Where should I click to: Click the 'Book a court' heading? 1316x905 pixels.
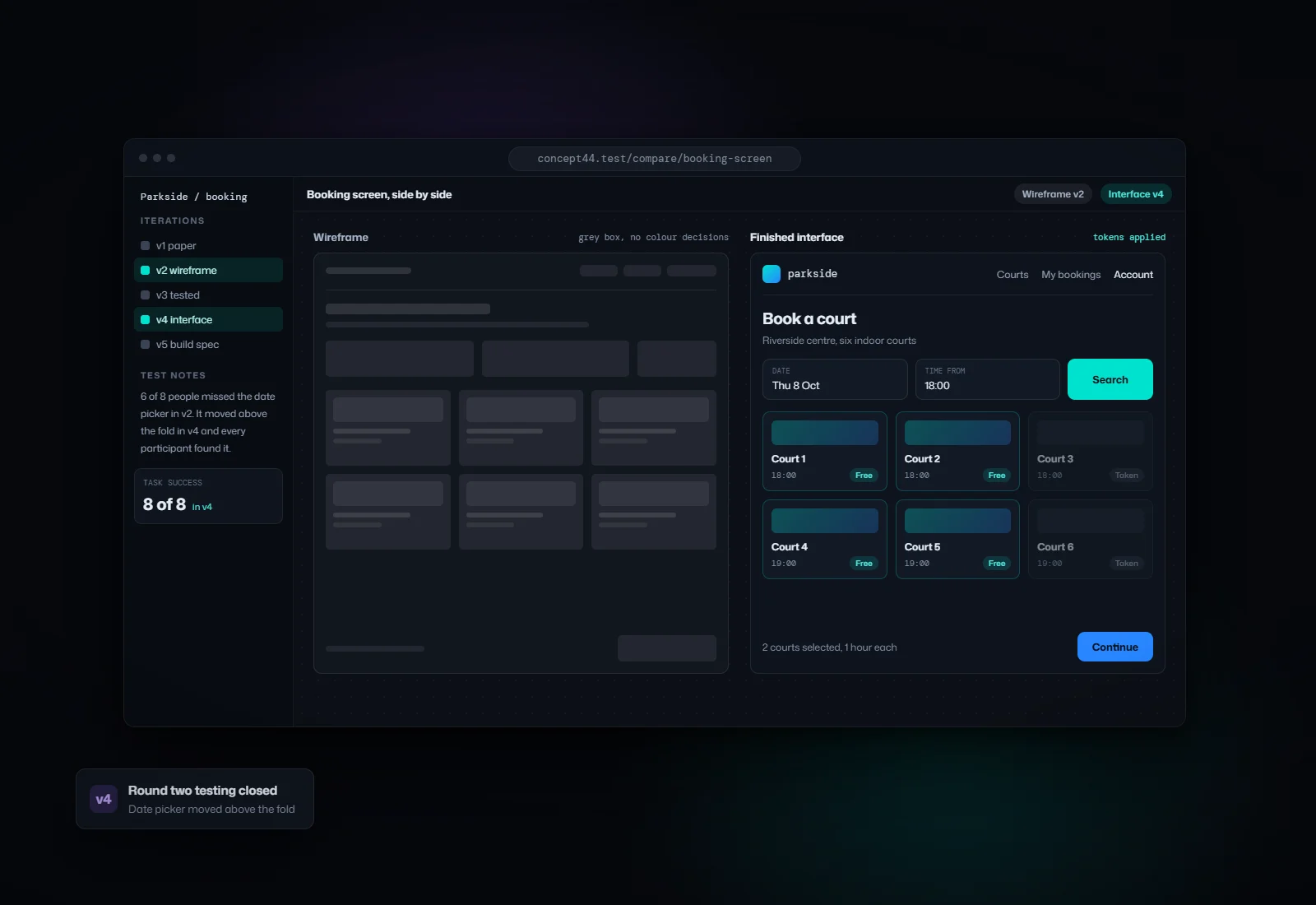point(809,318)
